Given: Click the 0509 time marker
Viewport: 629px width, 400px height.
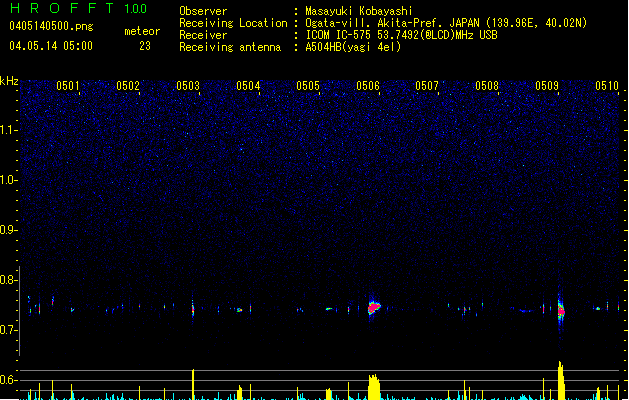Looking at the screenshot, I should [547, 86].
